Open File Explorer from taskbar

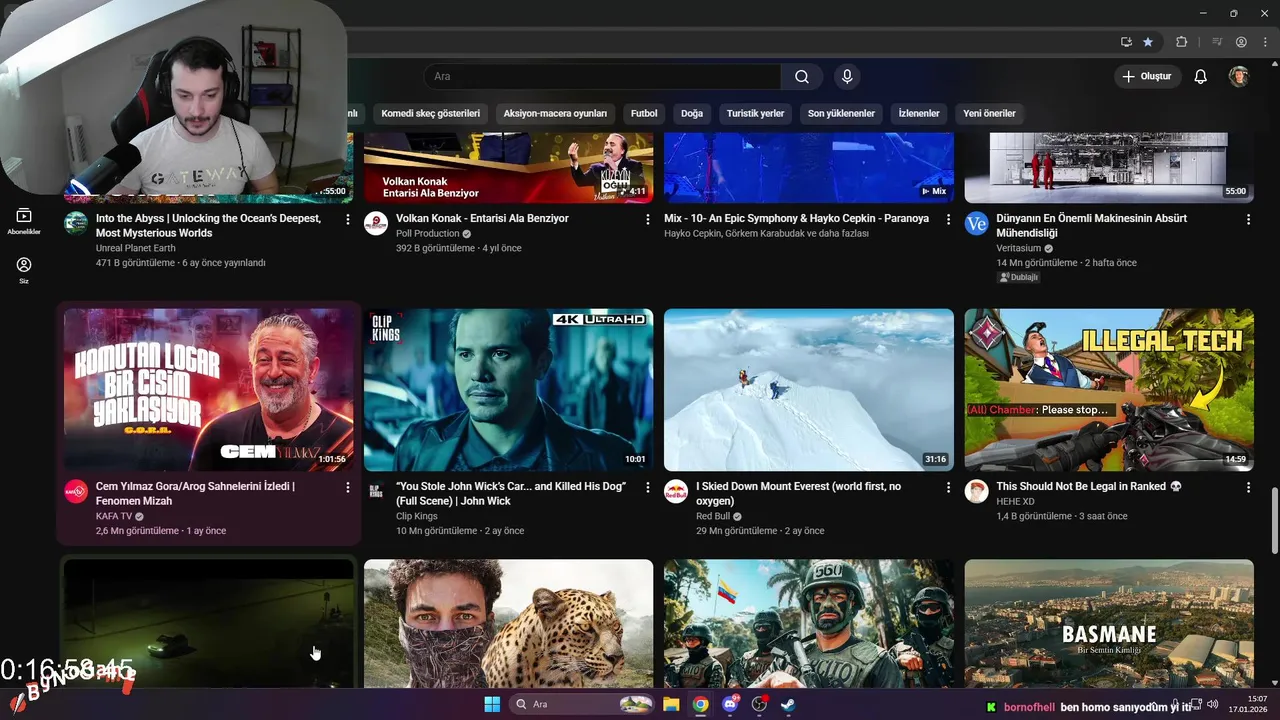(x=671, y=704)
